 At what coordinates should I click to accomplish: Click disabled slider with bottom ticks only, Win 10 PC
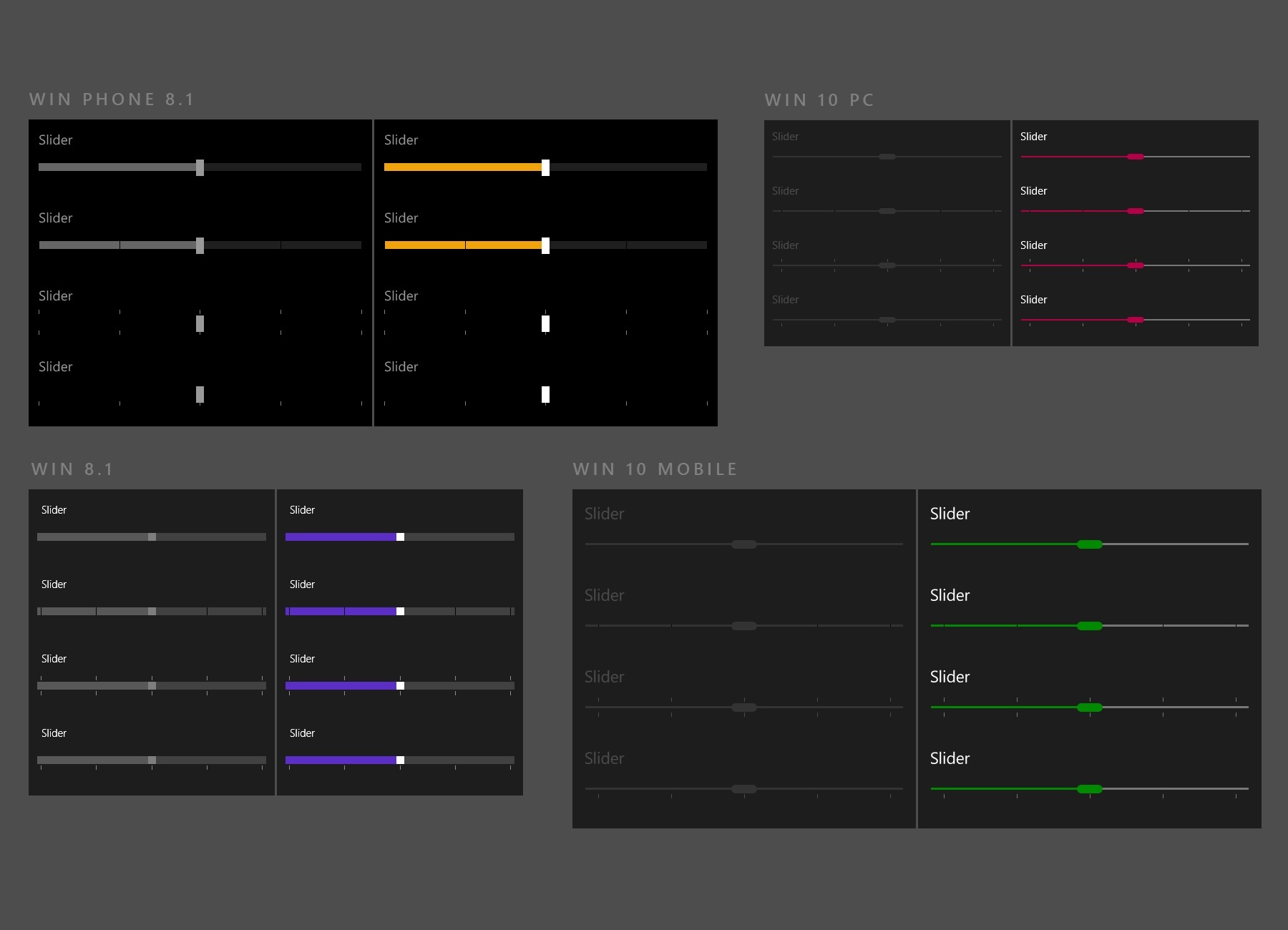[x=887, y=321]
